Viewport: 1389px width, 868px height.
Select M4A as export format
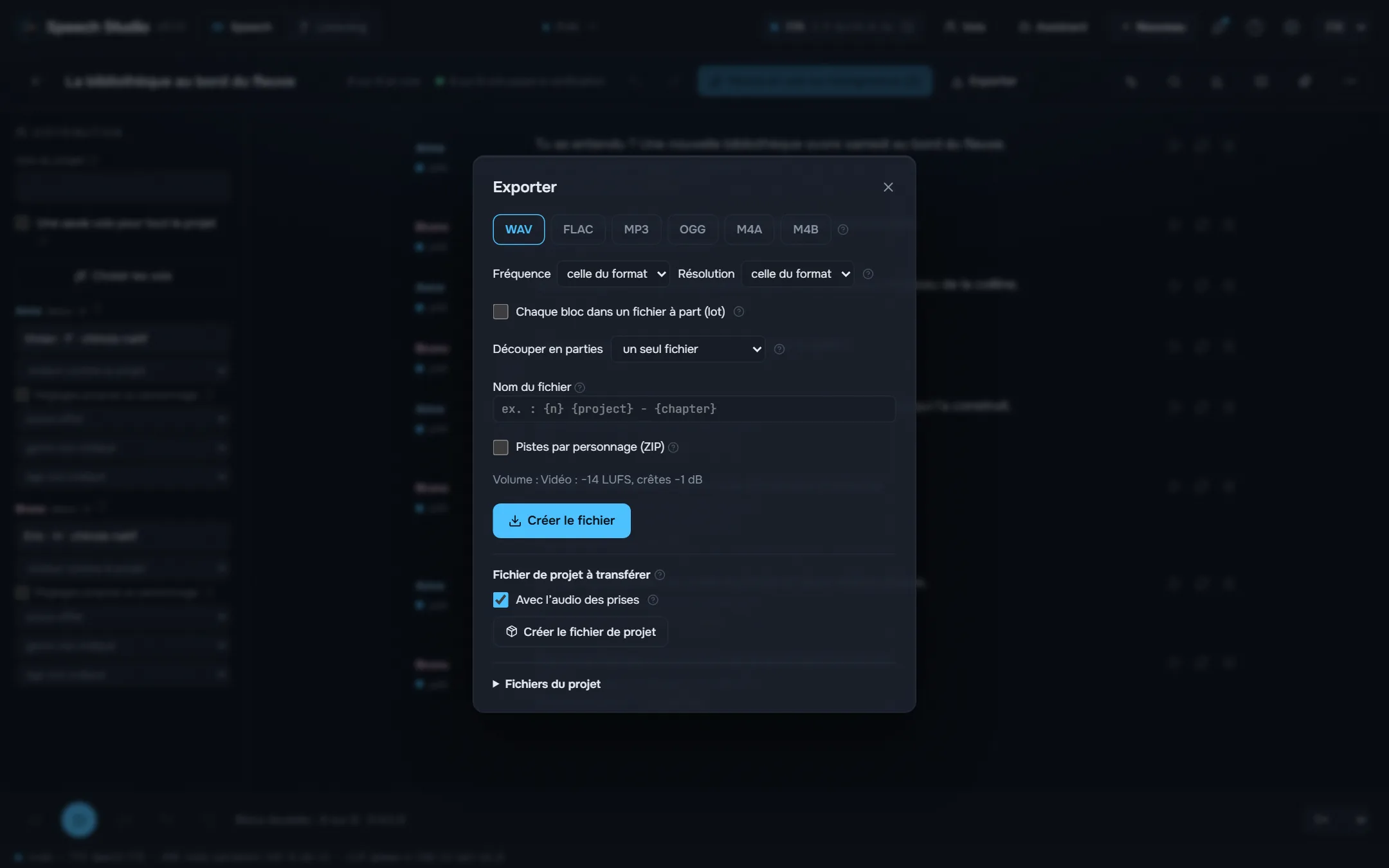point(749,230)
